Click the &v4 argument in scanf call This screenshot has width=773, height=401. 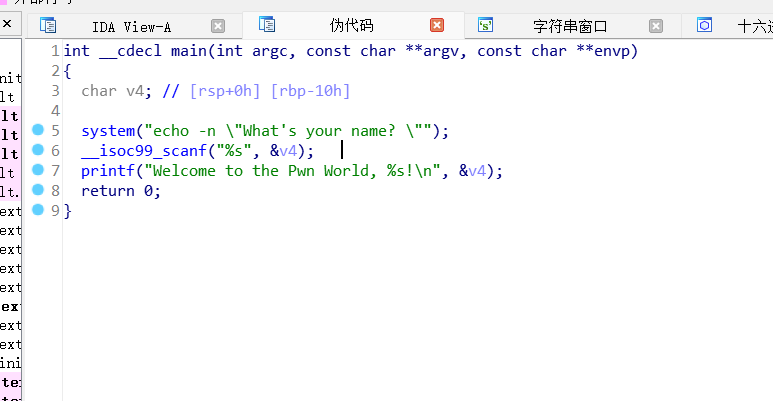(x=283, y=151)
